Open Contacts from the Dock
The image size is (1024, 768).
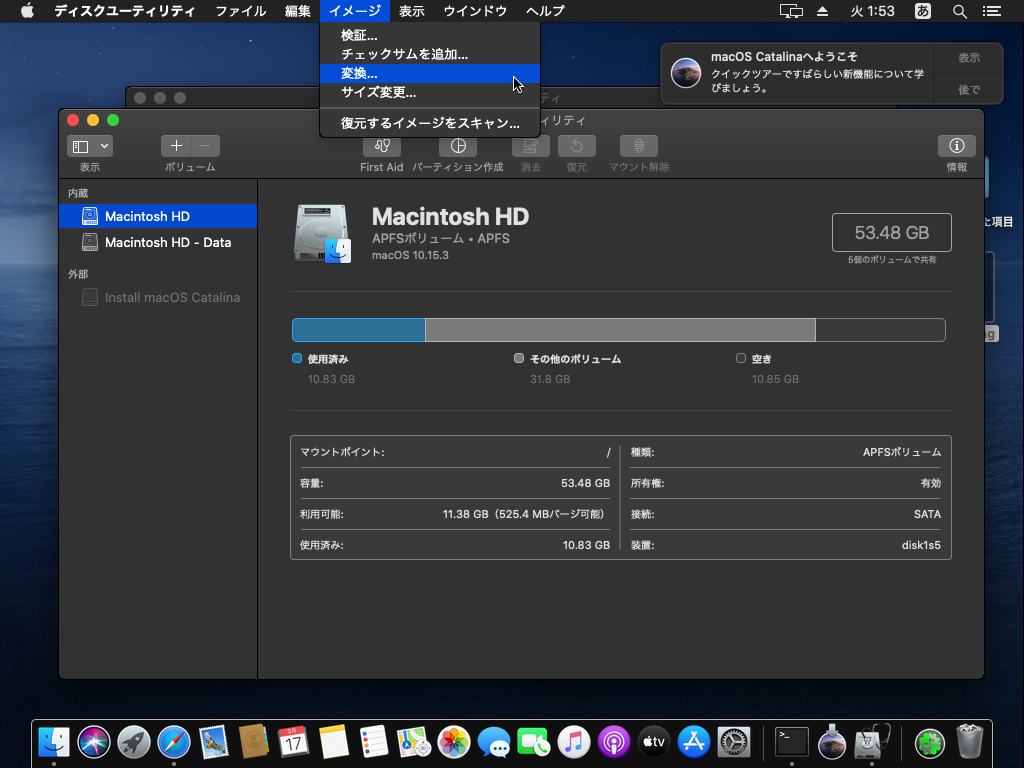tap(253, 743)
